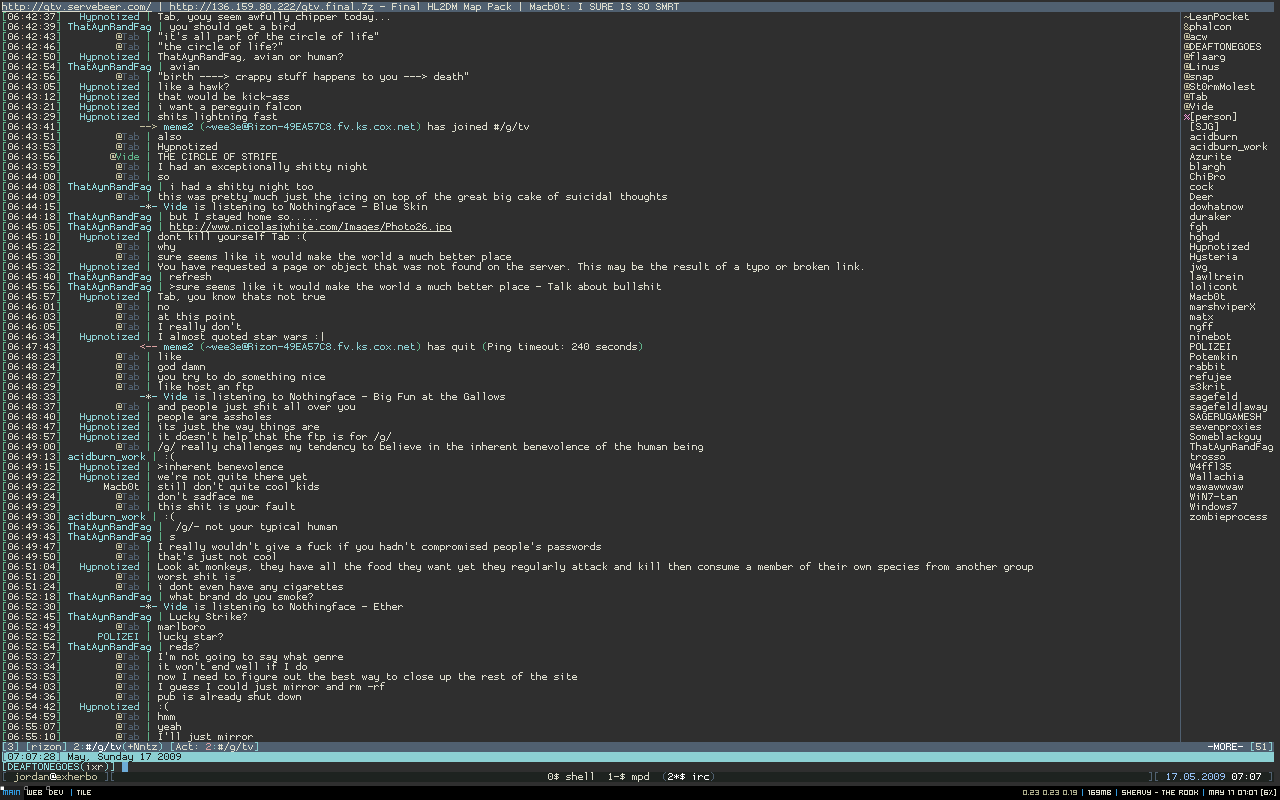Click the [rizon] server label in status bar
The image size is (1280, 800).
(46, 747)
